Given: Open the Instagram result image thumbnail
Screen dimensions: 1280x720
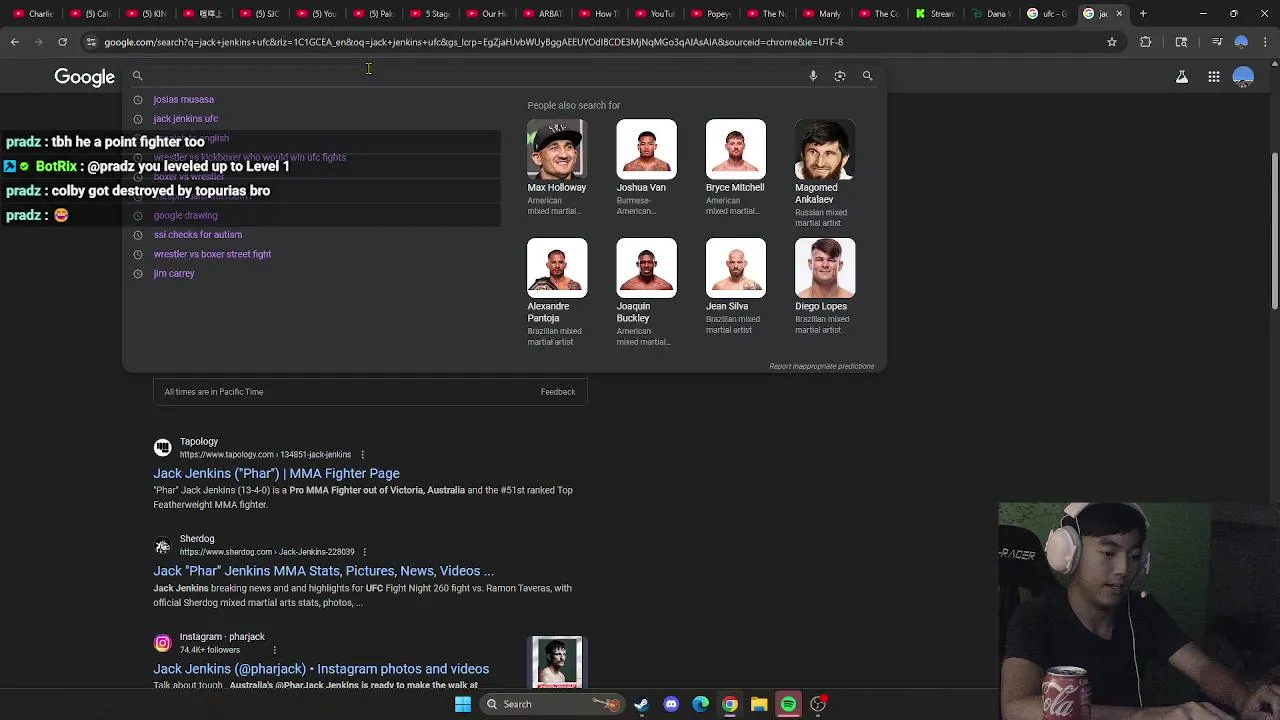Looking at the screenshot, I should pos(557,662).
